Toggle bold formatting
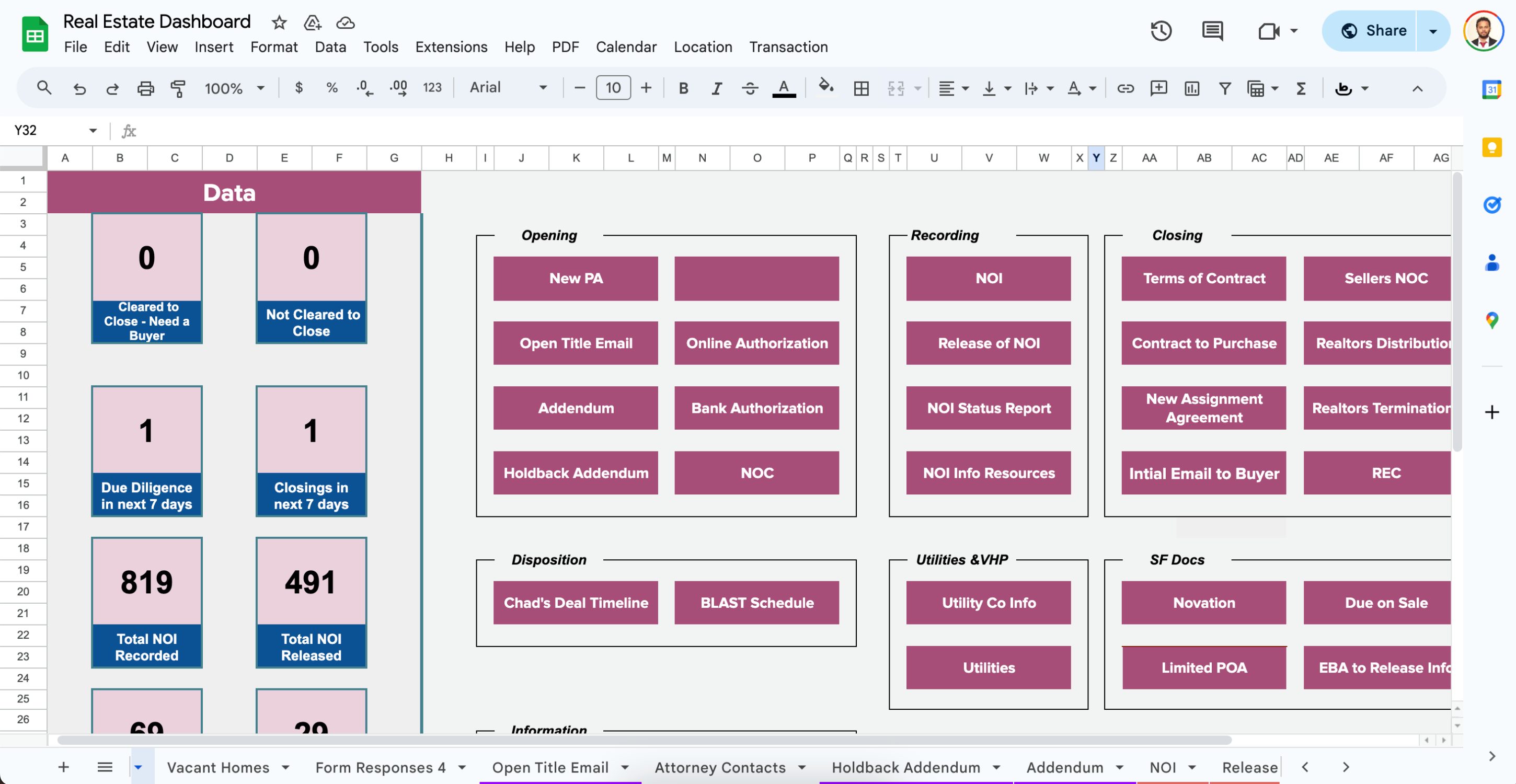Screen dimensions: 1516x784 (x=683, y=88)
